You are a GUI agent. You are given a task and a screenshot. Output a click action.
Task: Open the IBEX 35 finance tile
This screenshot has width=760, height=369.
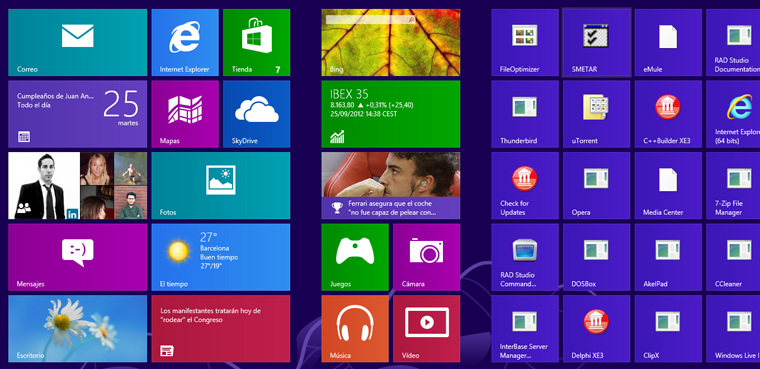[x=391, y=114]
